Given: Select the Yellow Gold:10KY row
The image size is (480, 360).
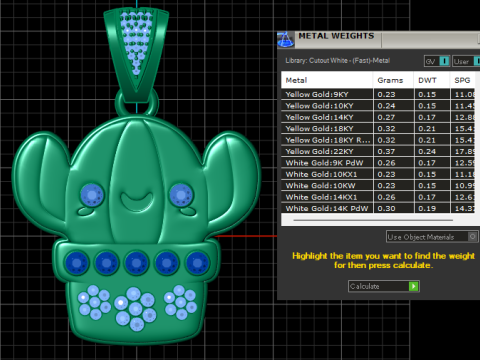Looking at the screenshot, I should pos(378,106).
